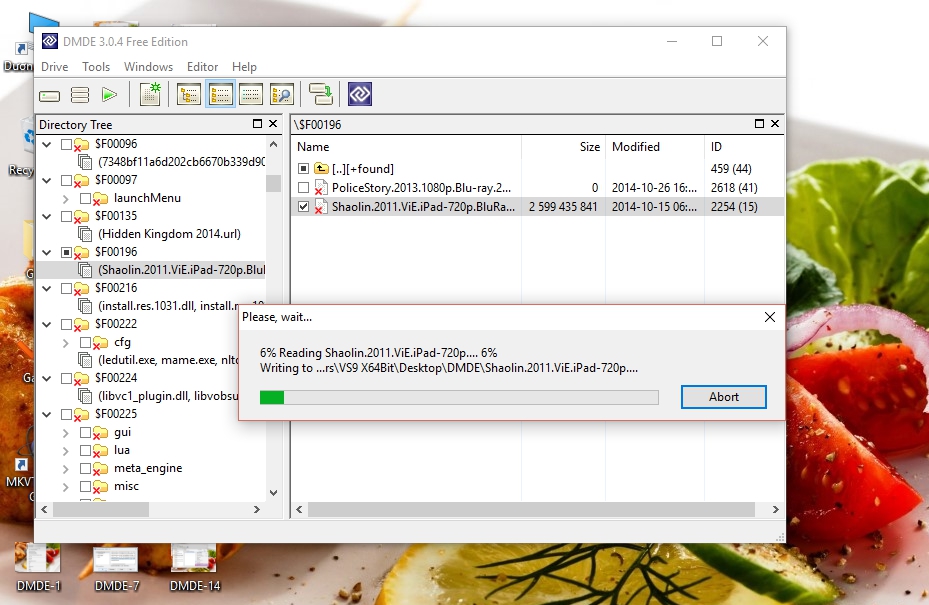The height and width of the screenshot is (605, 929).
Task: Open the Tools menu
Action: [x=96, y=67]
